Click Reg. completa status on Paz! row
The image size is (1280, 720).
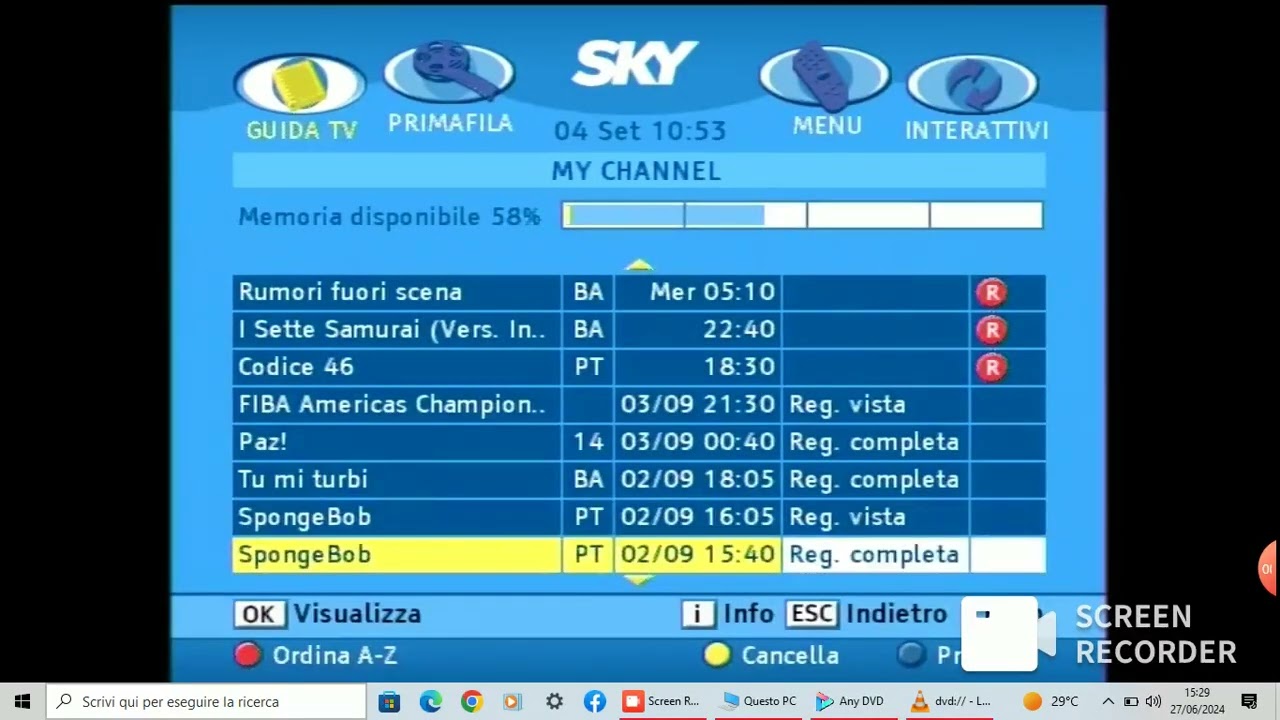874,442
